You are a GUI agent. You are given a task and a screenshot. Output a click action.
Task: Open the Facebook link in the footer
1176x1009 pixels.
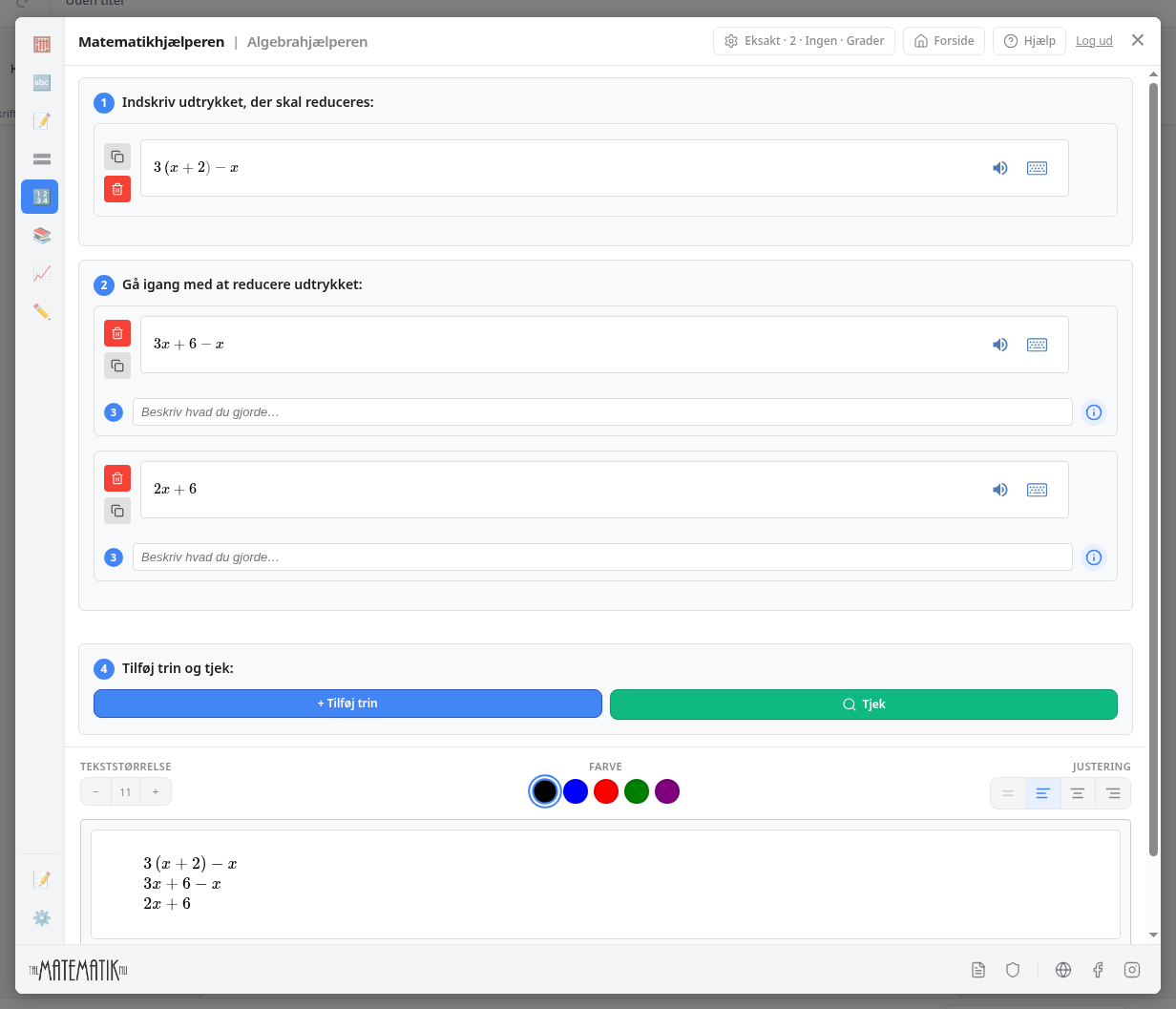tap(1098, 970)
